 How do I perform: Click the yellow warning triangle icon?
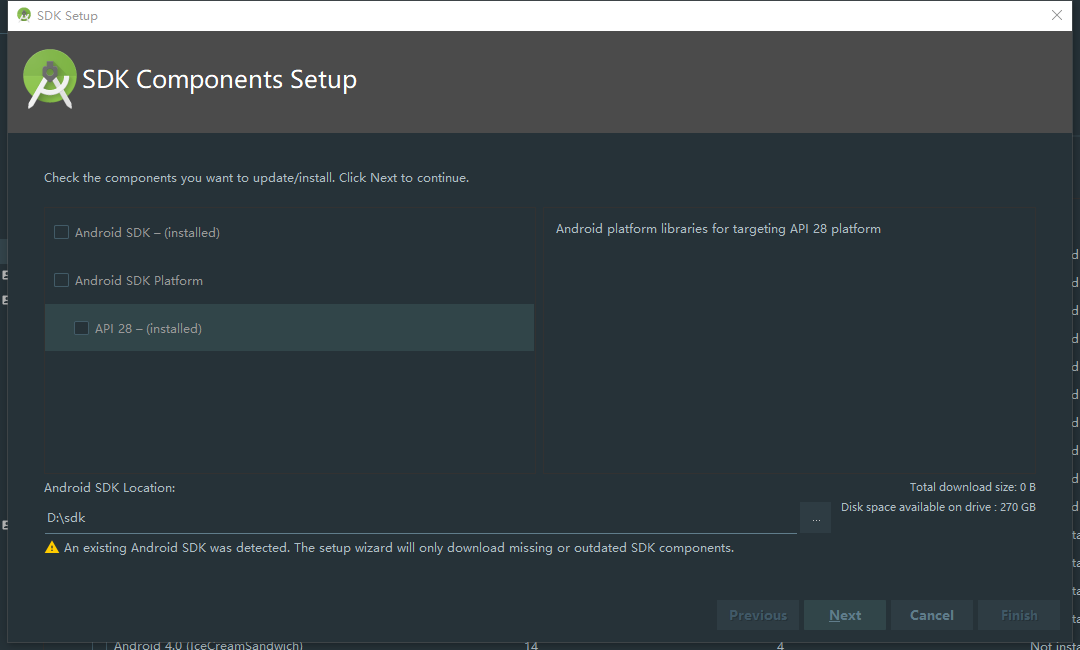tap(49, 547)
